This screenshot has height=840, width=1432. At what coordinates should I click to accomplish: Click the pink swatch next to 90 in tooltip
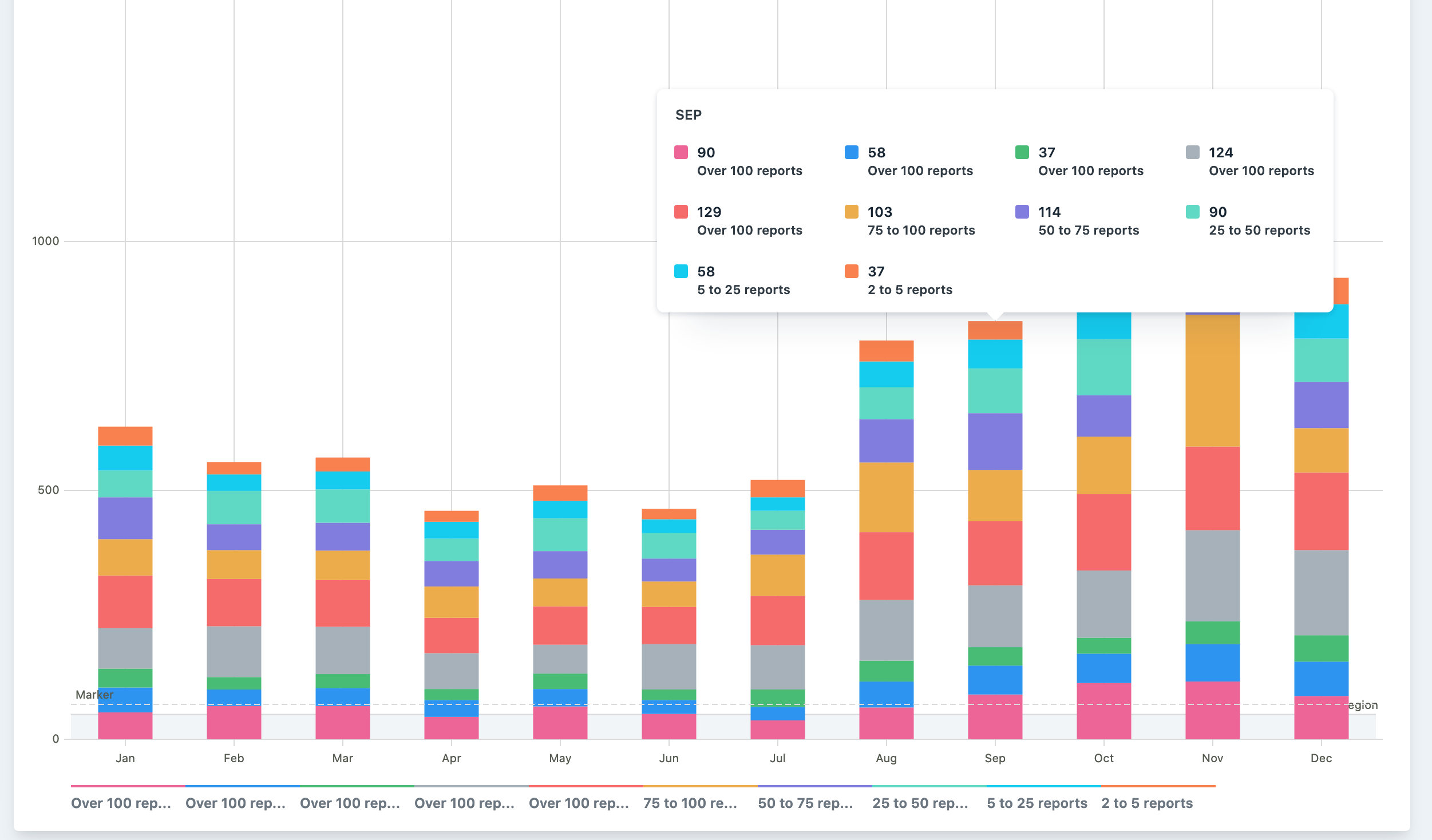pos(681,152)
